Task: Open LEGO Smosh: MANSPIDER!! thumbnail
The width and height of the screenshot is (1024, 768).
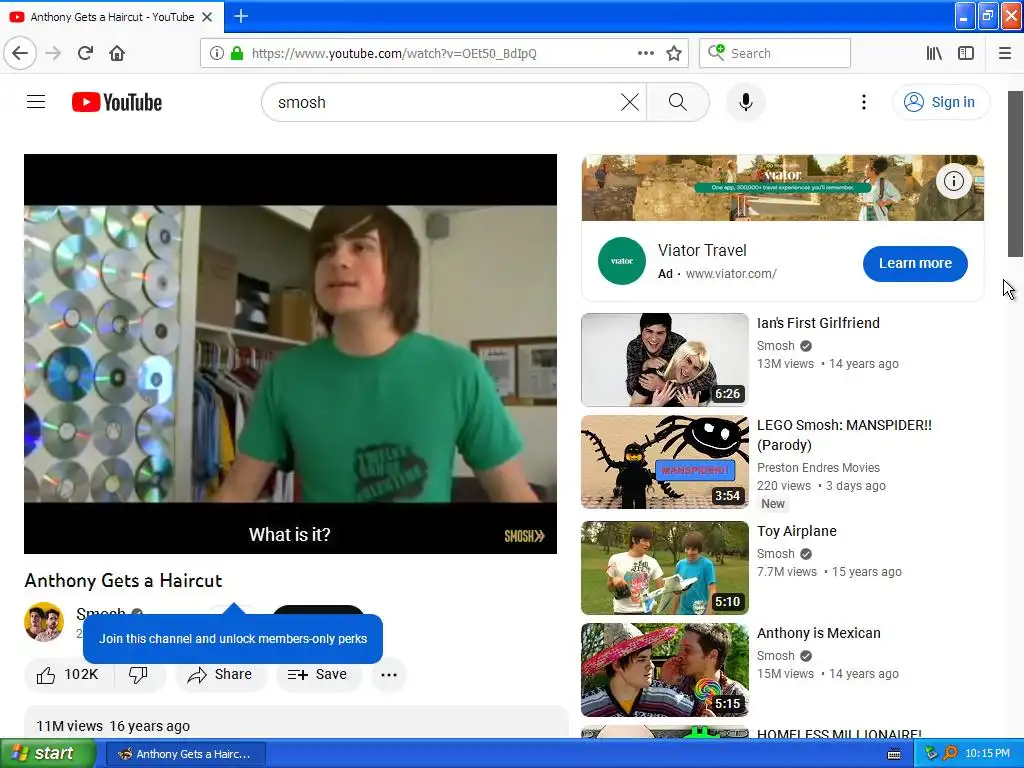Action: click(x=665, y=462)
